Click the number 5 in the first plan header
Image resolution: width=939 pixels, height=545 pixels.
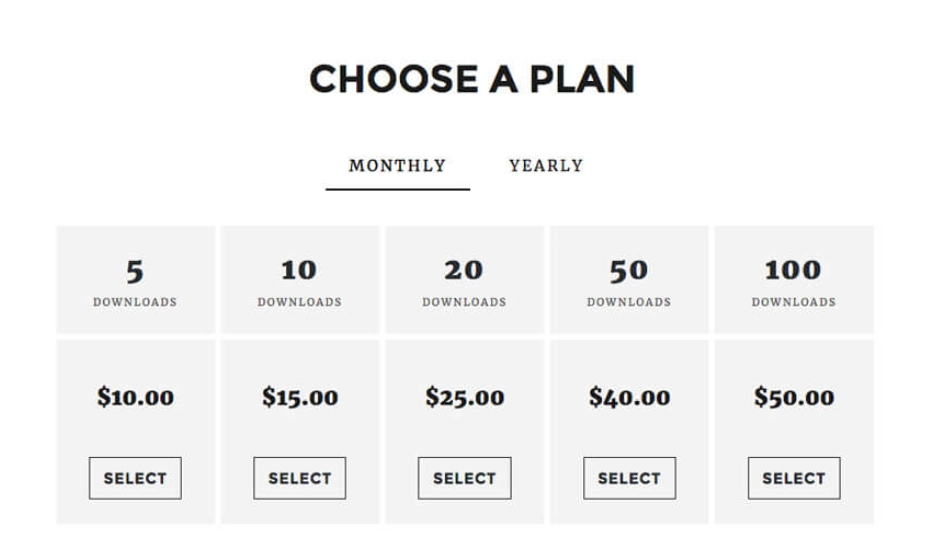(x=135, y=270)
